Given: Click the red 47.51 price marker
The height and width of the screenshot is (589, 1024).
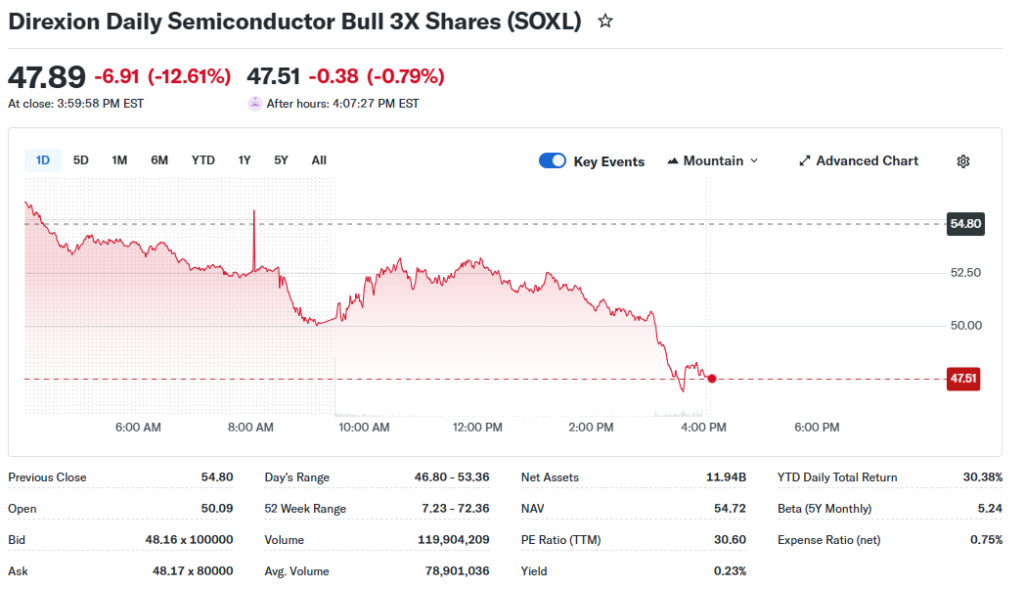Looking at the screenshot, I should (x=963, y=378).
